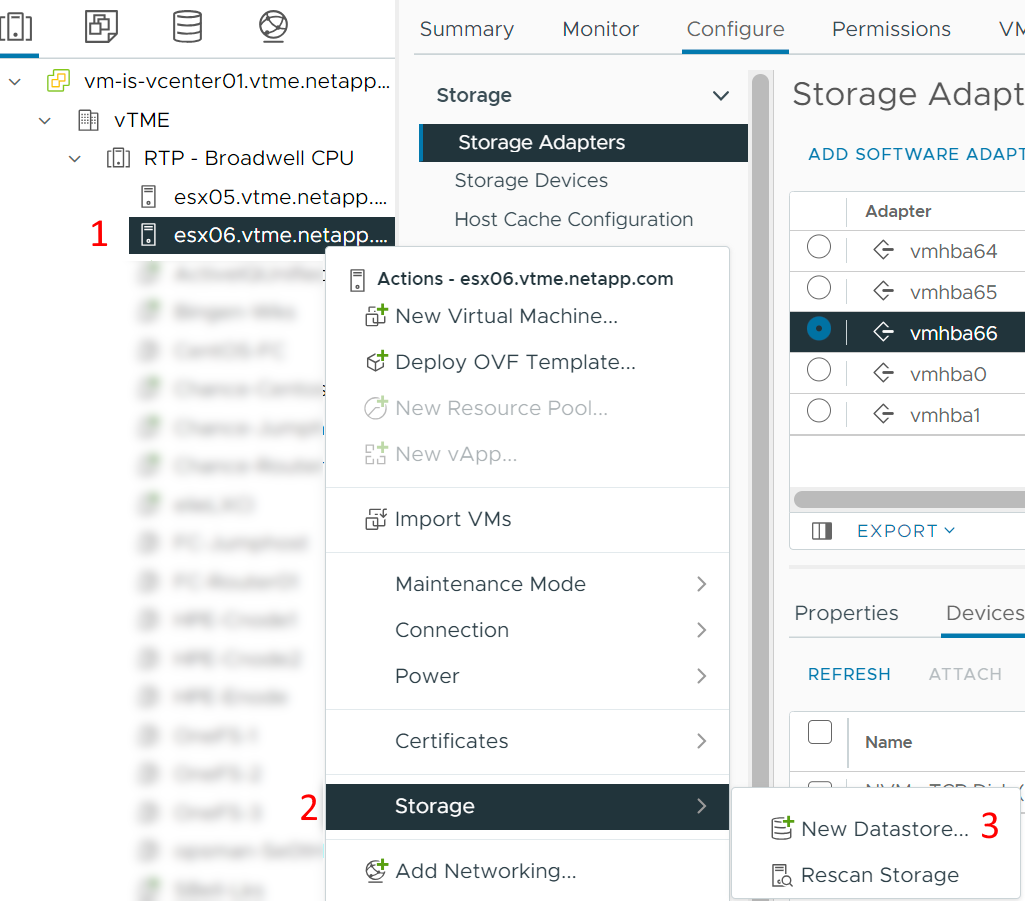Screen dimensions: 1025x901
Task: Click the Refresh link
Action: click(x=849, y=674)
